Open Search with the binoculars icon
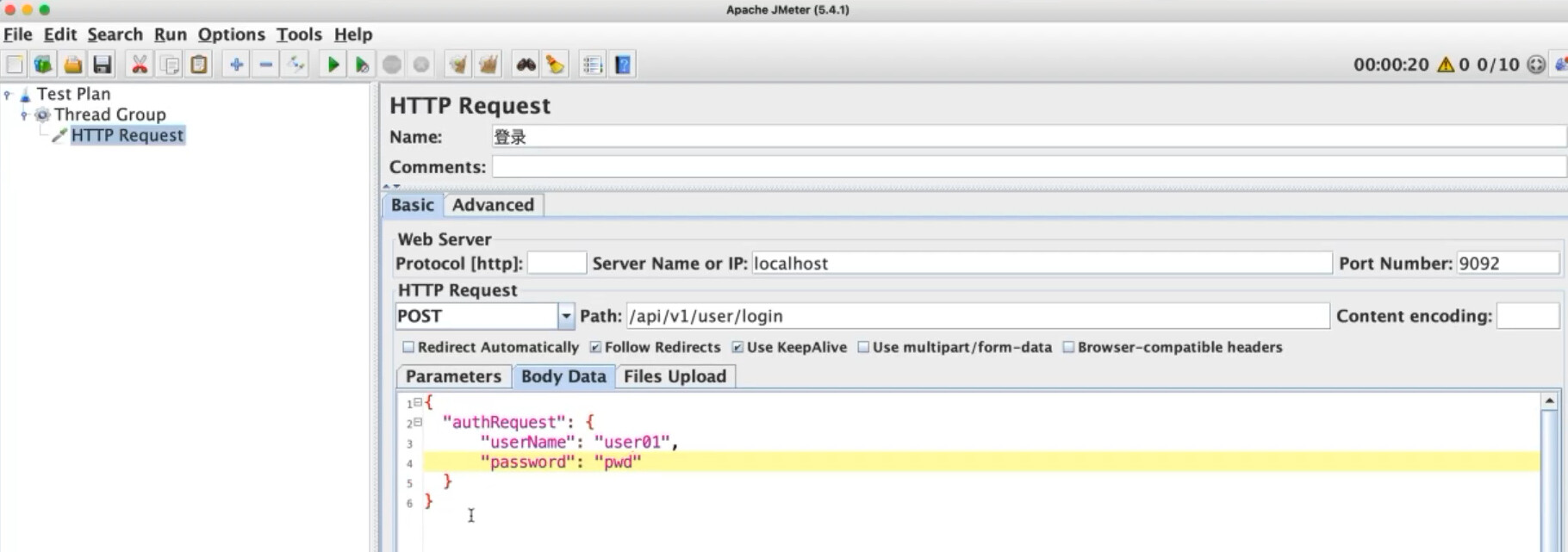The width and height of the screenshot is (1568, 552). [526, 65]
